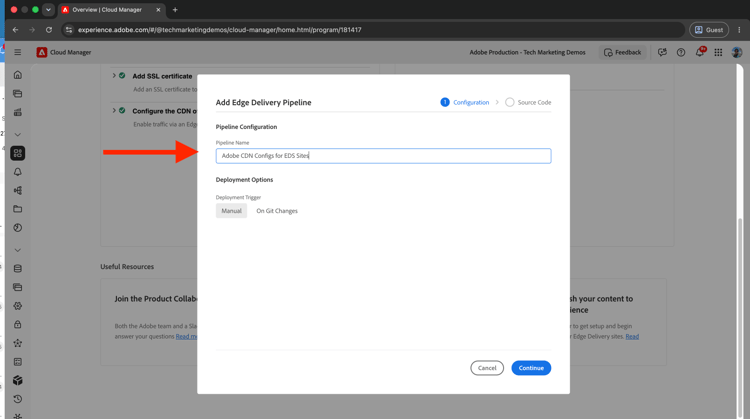The height and width of the screenshot is (419, 750).
Task: Open the chat announcements icon beside Feedback
Action: pyautogui.click(x=662, y=52)
